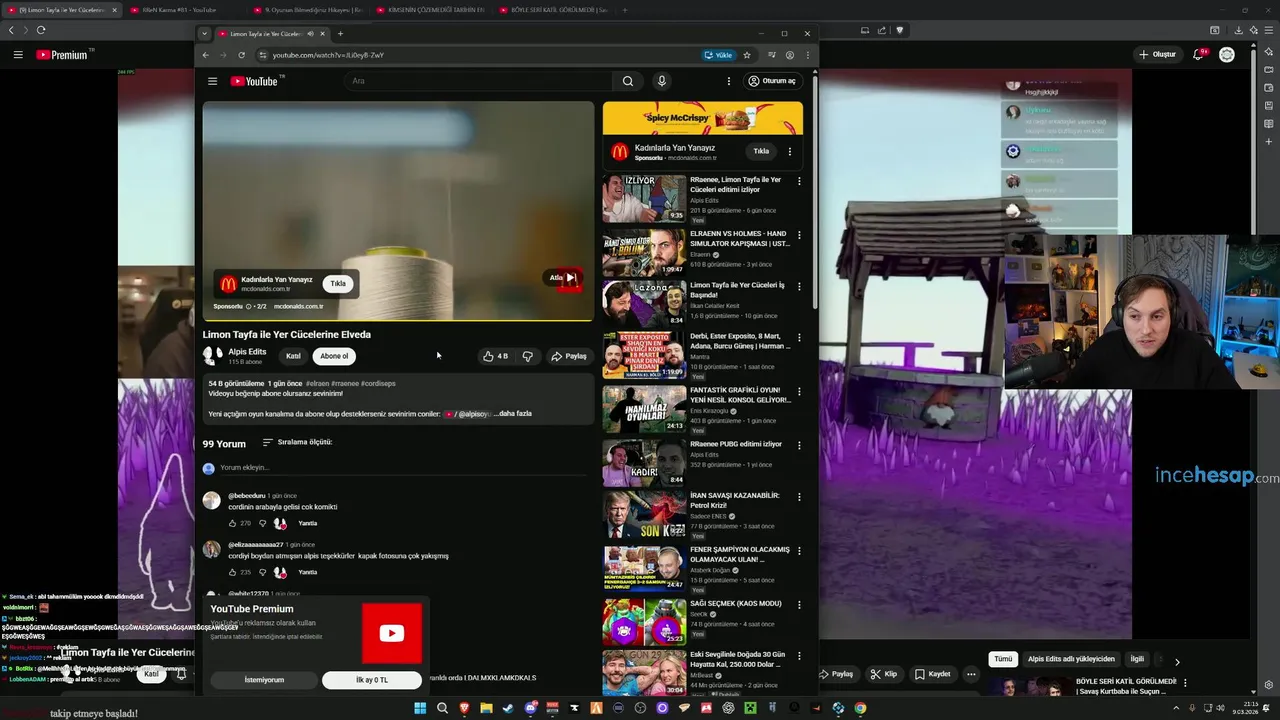Screen dimensions: 1280x720
Task: Open Windows Start menu
Action: click(420, 708)
